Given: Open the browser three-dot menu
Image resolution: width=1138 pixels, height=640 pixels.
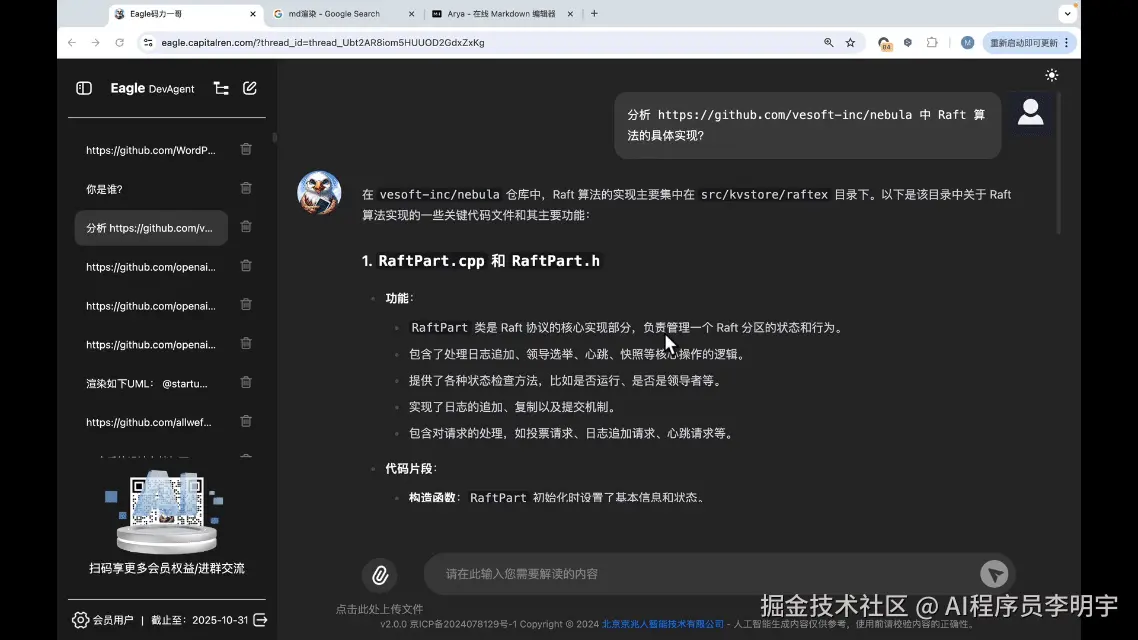Looking at the screenshot, I should (x=1064, y=43).
